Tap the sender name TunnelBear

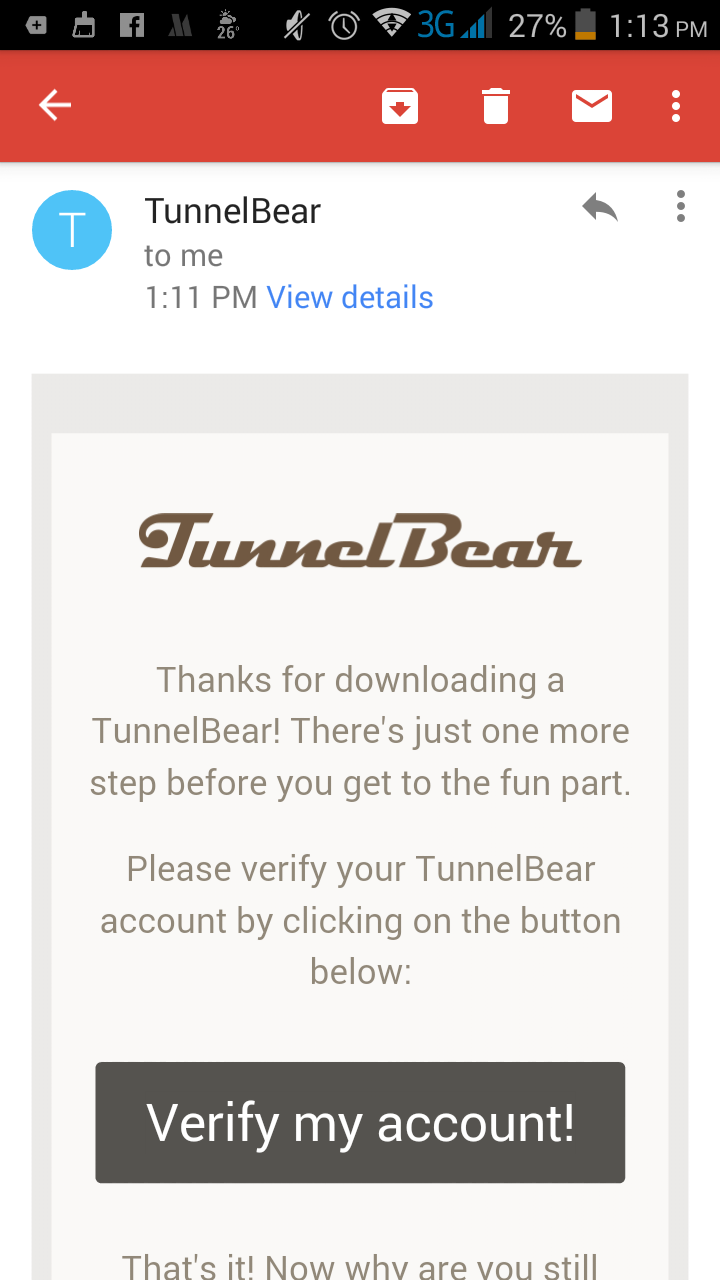coord(232,211)
